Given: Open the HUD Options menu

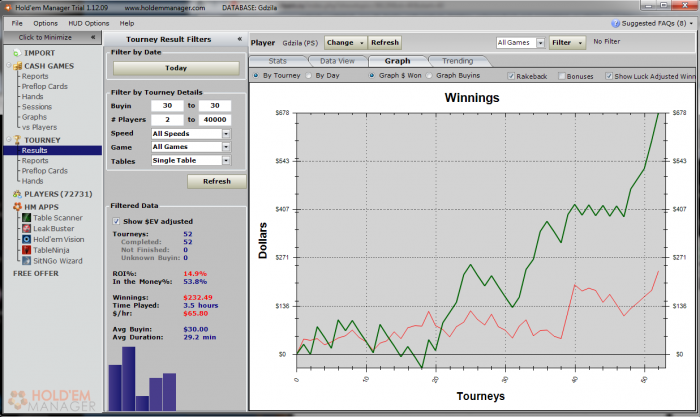Looking at the screenshot, I should (x=88, y=23).
